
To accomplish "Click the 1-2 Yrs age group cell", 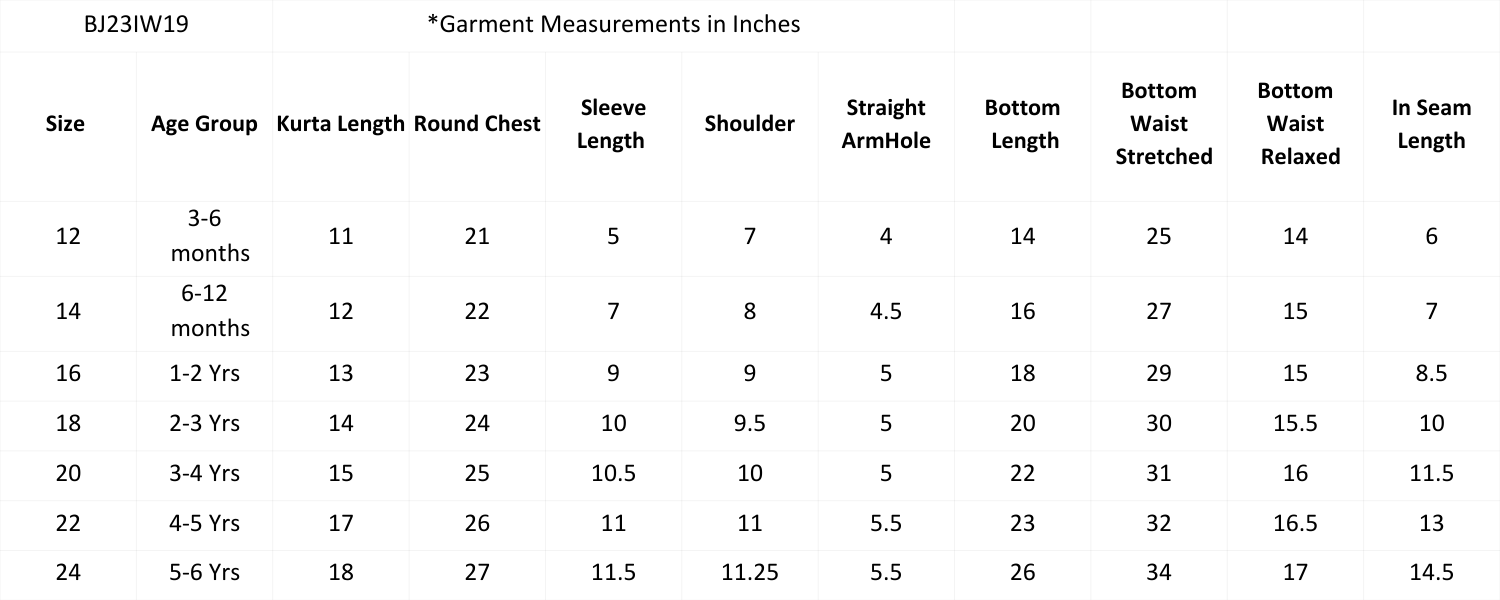I will (x=204, y=374).
